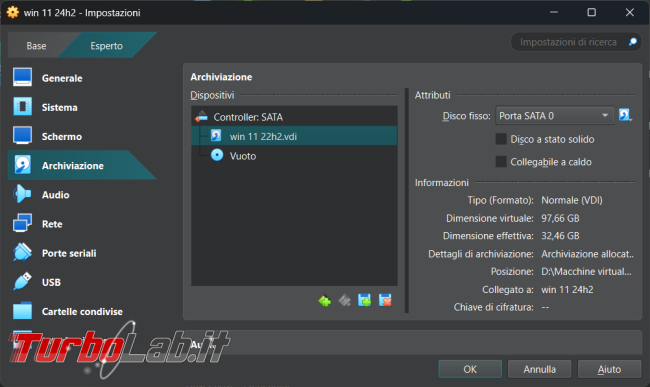Enable Collegabile a caldo checkbox
Viewport: 650px width, 387px height.
tap(501, 162)
